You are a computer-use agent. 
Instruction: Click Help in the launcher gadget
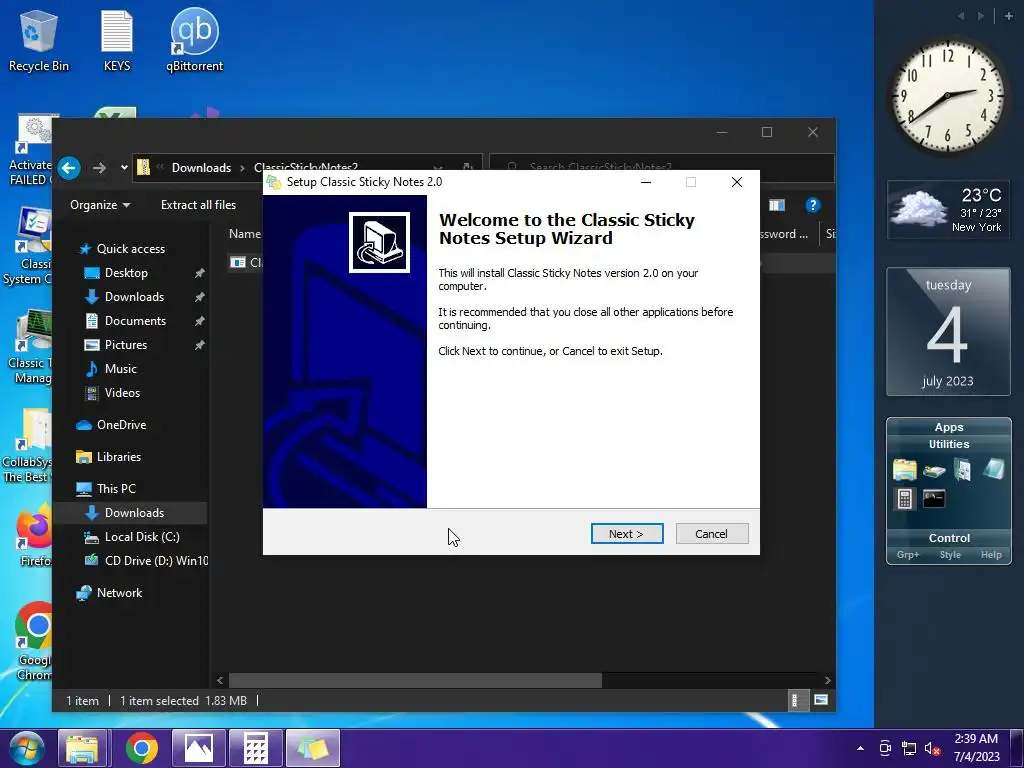[x=991, y=554]
